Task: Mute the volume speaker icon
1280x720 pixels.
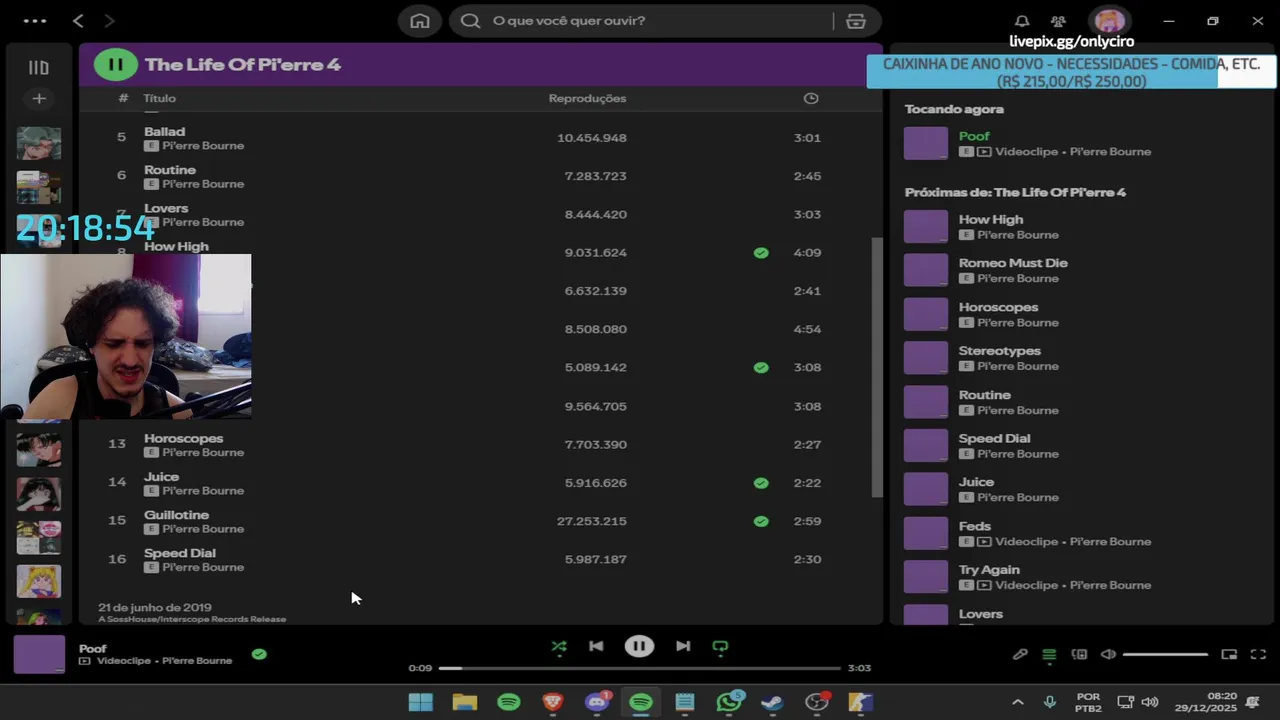Action: pyautogui.click(x=1108, y=655)
